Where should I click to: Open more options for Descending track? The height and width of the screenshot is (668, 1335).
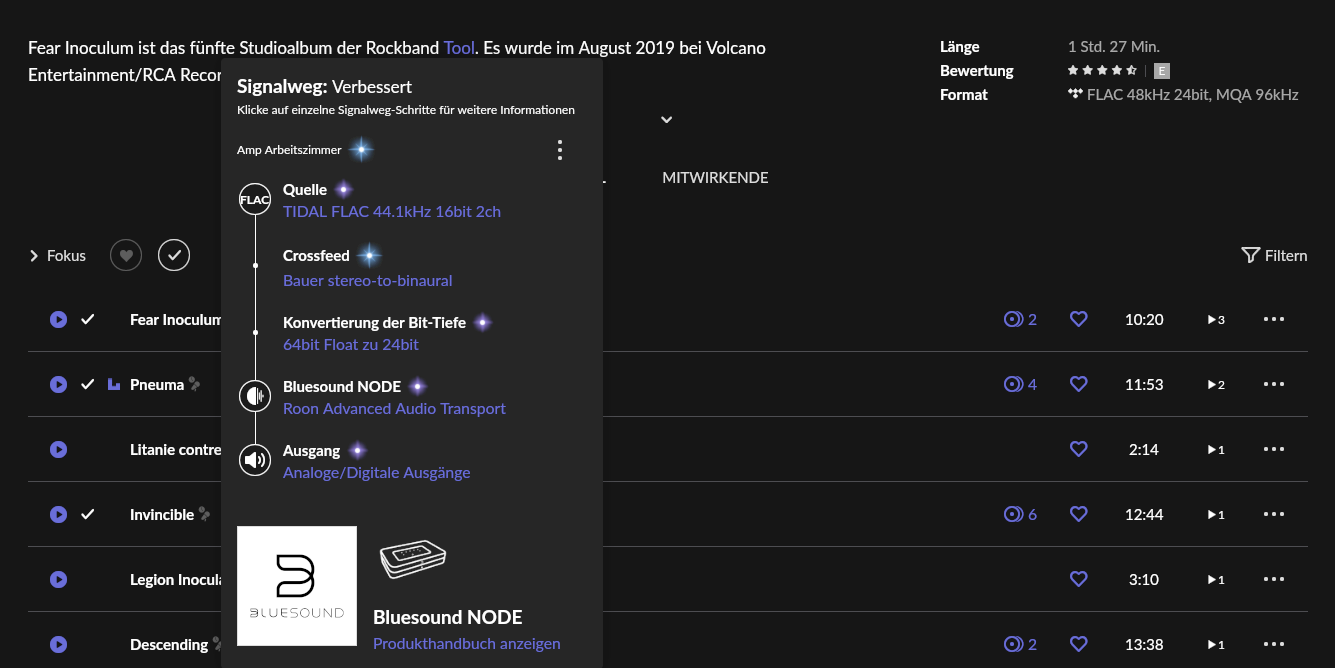pos(1273,645)
